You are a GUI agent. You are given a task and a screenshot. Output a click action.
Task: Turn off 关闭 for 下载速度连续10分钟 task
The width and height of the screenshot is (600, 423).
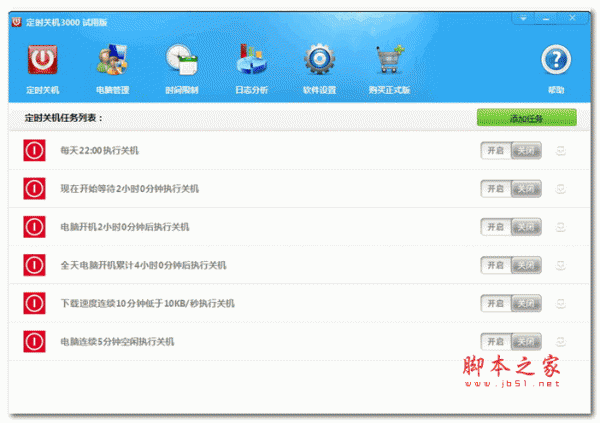pyautogui.click(x=526, y=303)
